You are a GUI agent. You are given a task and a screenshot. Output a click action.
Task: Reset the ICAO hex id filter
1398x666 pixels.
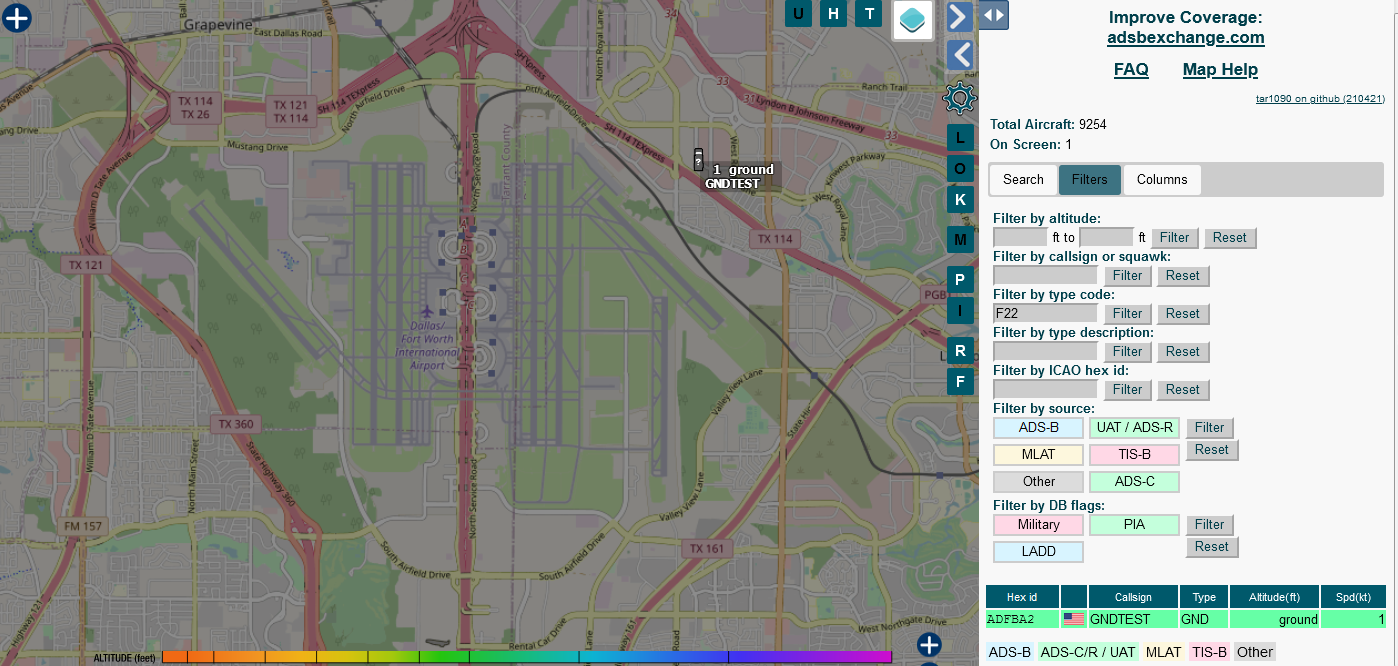(1182, 390)
